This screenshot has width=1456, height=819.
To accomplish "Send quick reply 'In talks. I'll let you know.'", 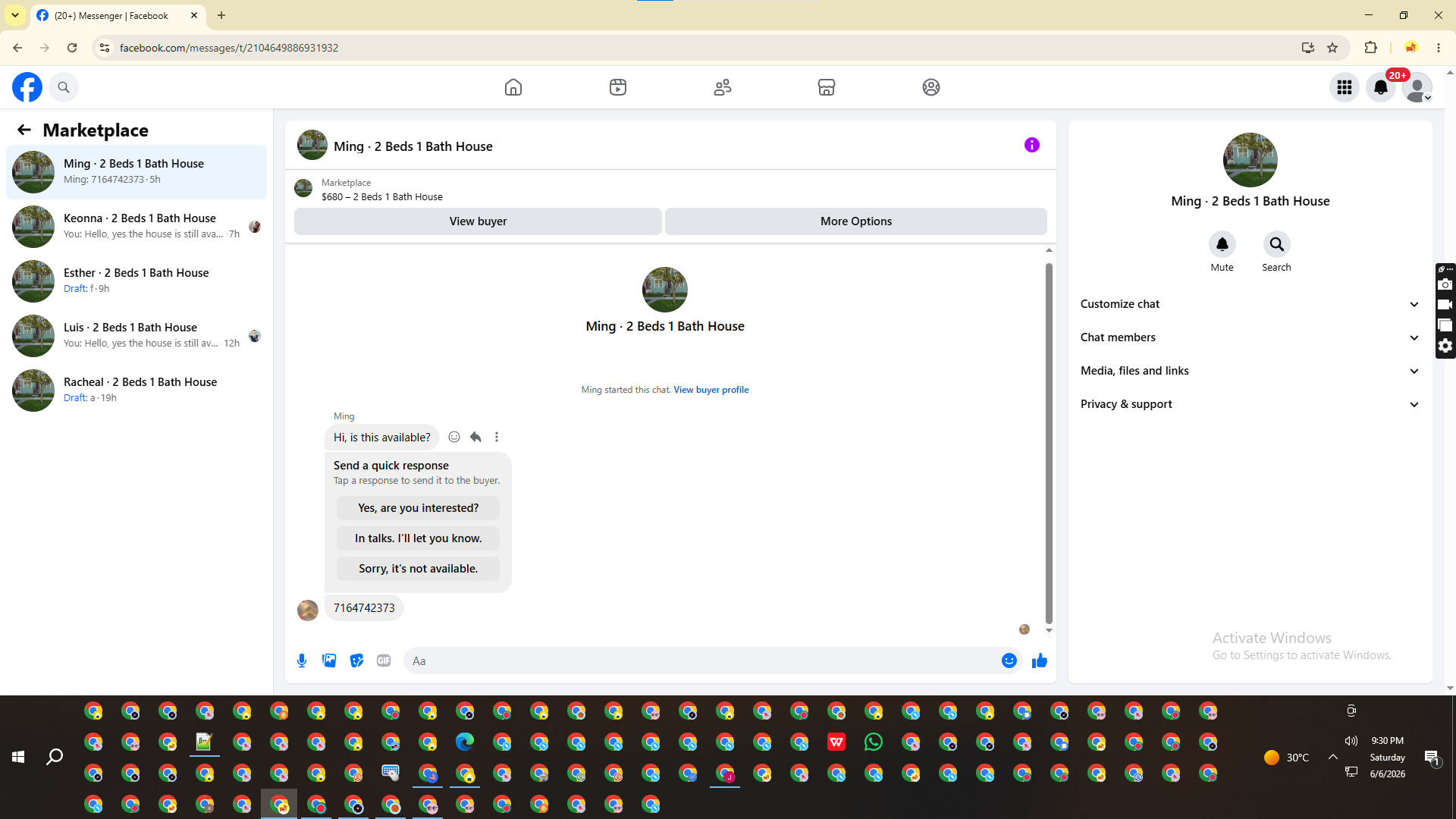I will click(x=418, y=538).
